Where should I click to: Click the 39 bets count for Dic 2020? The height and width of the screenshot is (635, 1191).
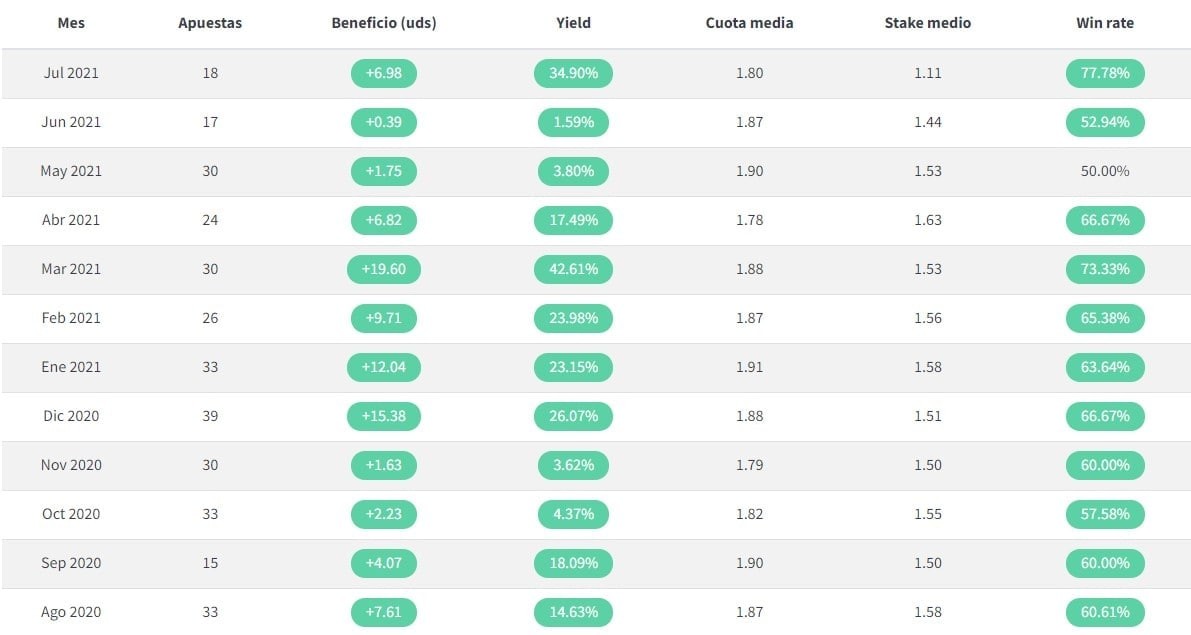tap(210, 416)
